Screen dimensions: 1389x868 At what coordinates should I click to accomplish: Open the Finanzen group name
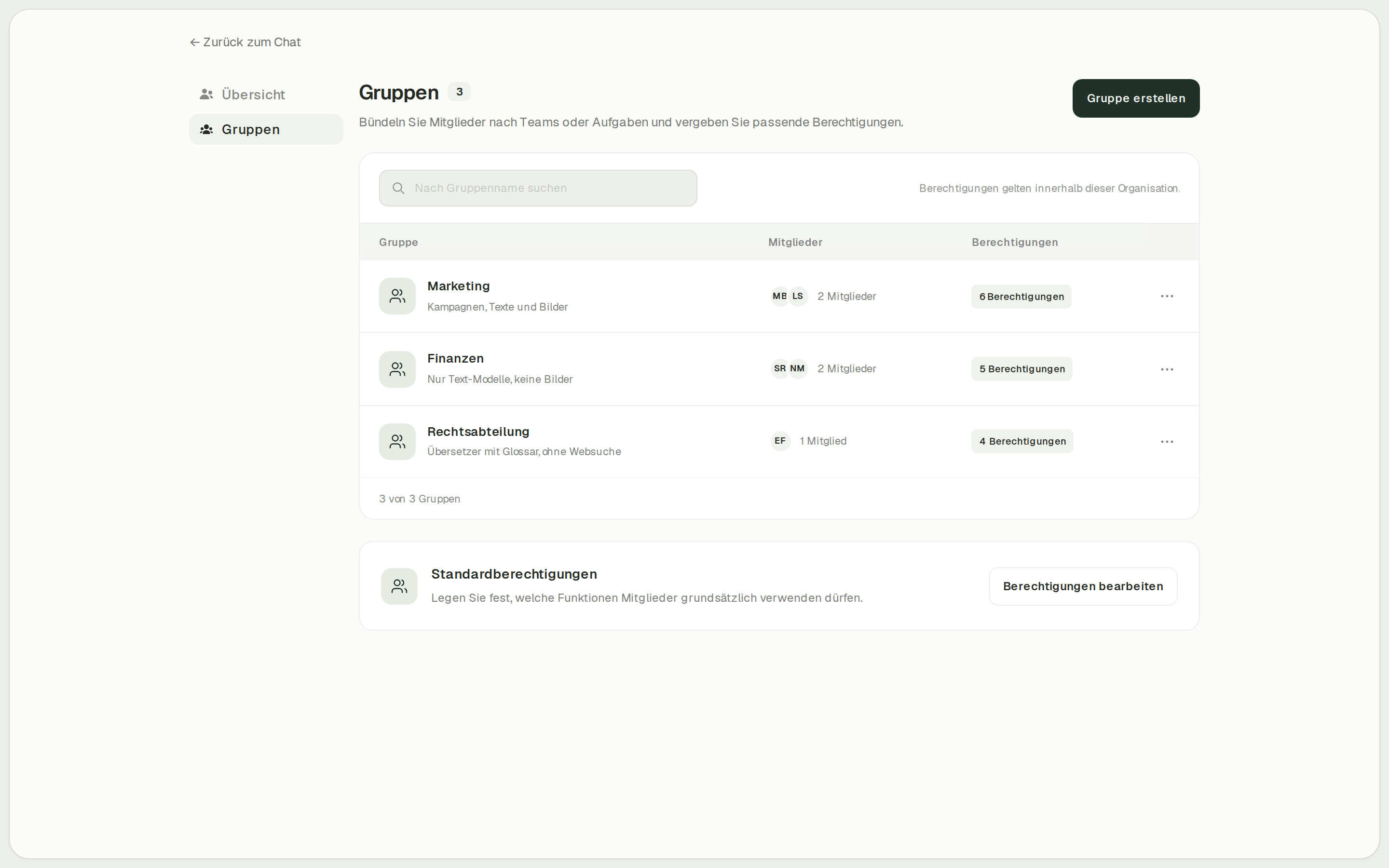[456, 358]
